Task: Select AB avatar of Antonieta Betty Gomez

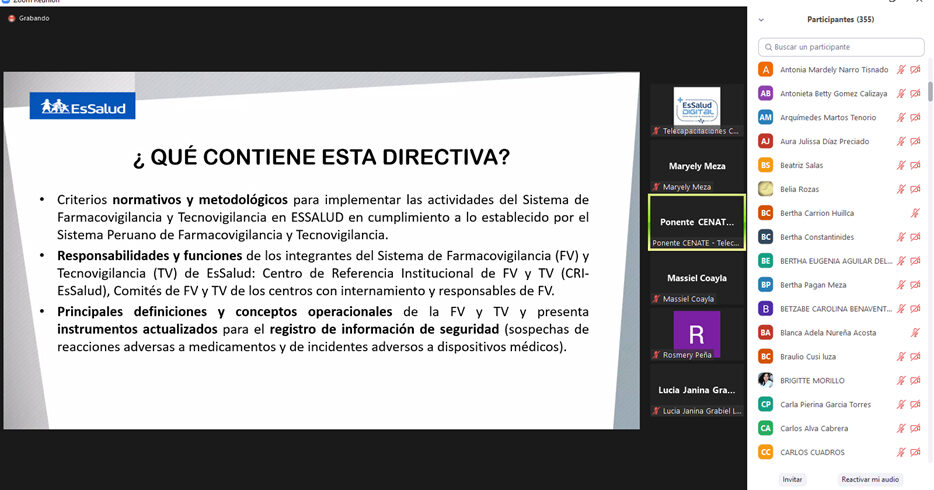Action: pyautogui.click(x=765, y=93)
